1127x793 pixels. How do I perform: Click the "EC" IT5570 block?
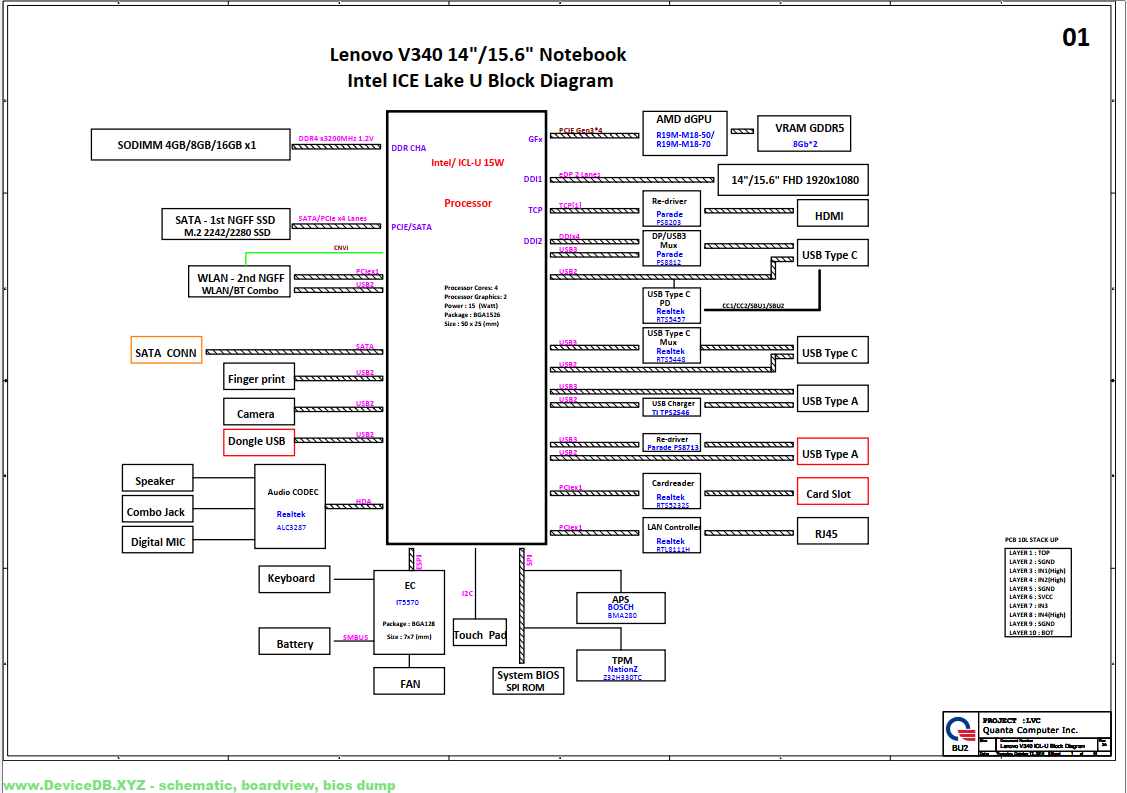tap(409, 613)
